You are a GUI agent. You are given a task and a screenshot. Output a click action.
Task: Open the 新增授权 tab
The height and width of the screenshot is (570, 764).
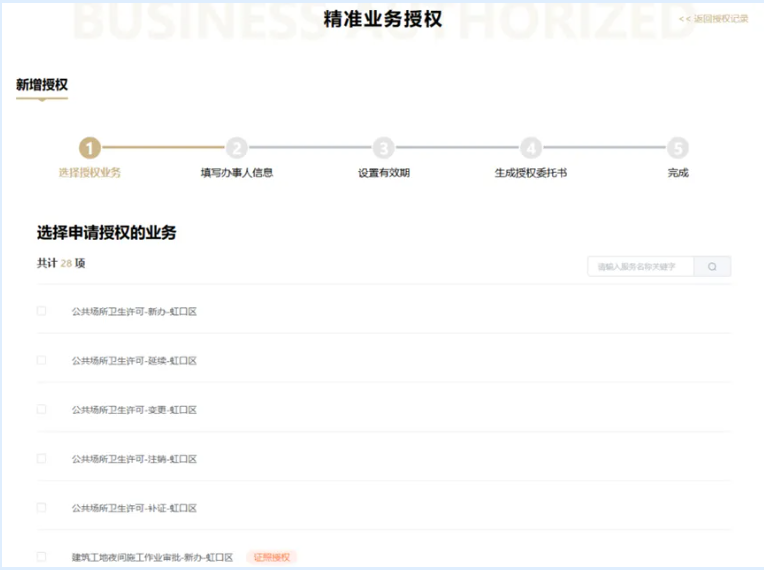(x=42, y=86)
